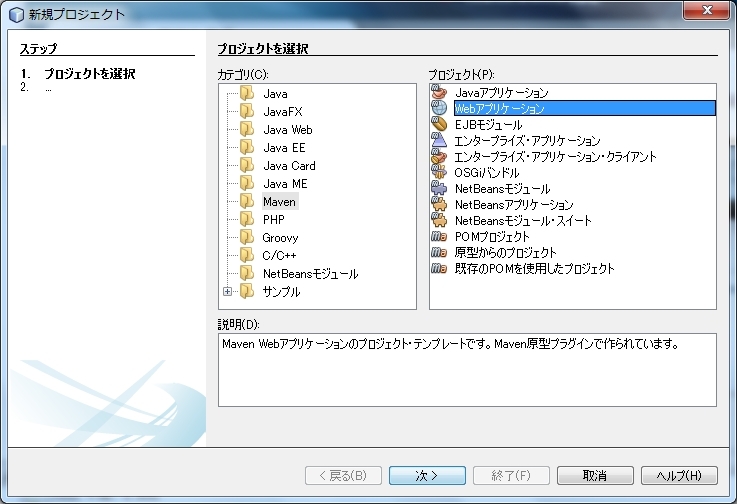Viewport: 737px width, 504px height.
Task: Select the Java ME category
Action: click(285, 183)
